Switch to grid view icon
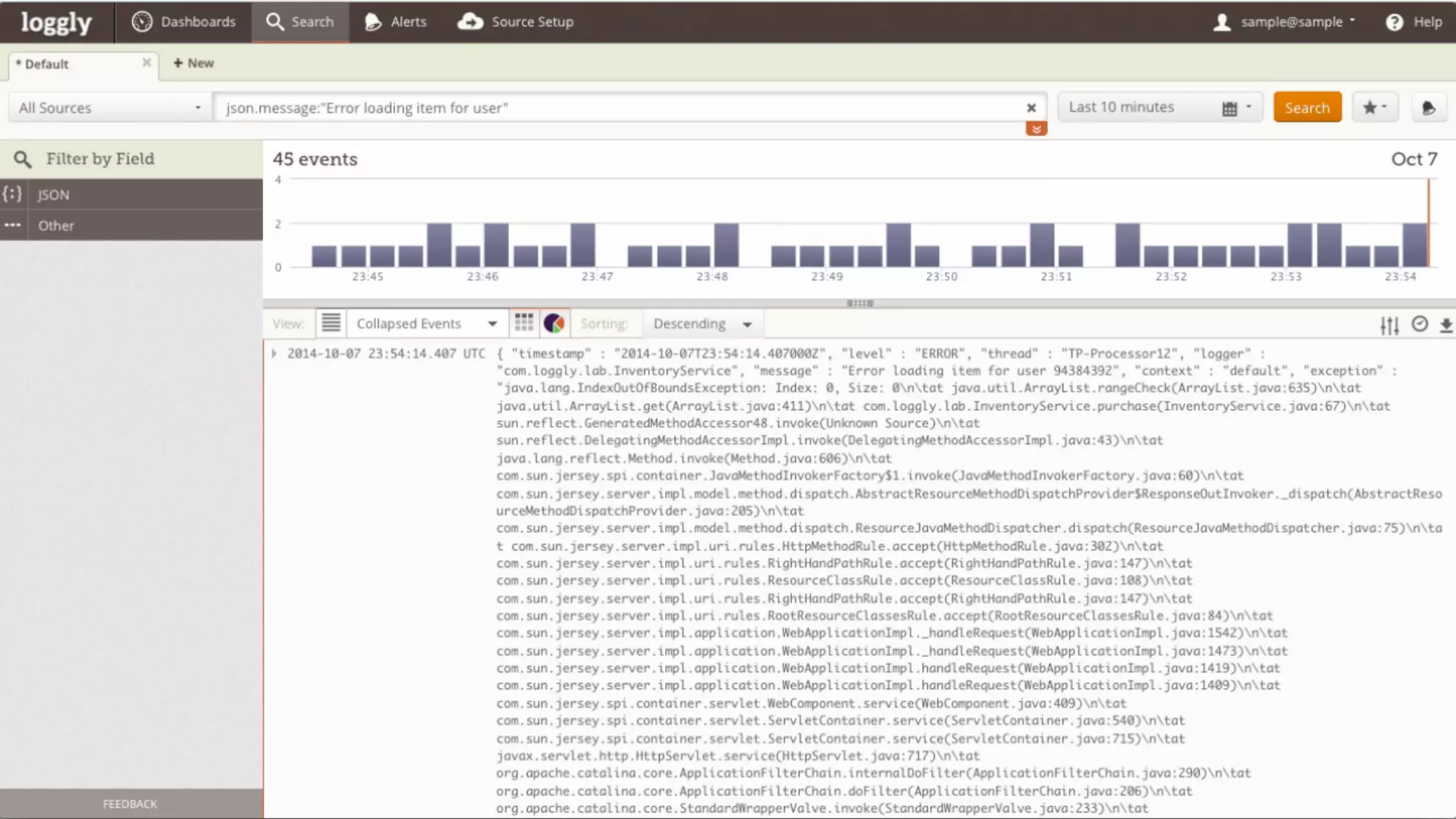Screen dimensions: 1456x819 [x=524, y=323]
